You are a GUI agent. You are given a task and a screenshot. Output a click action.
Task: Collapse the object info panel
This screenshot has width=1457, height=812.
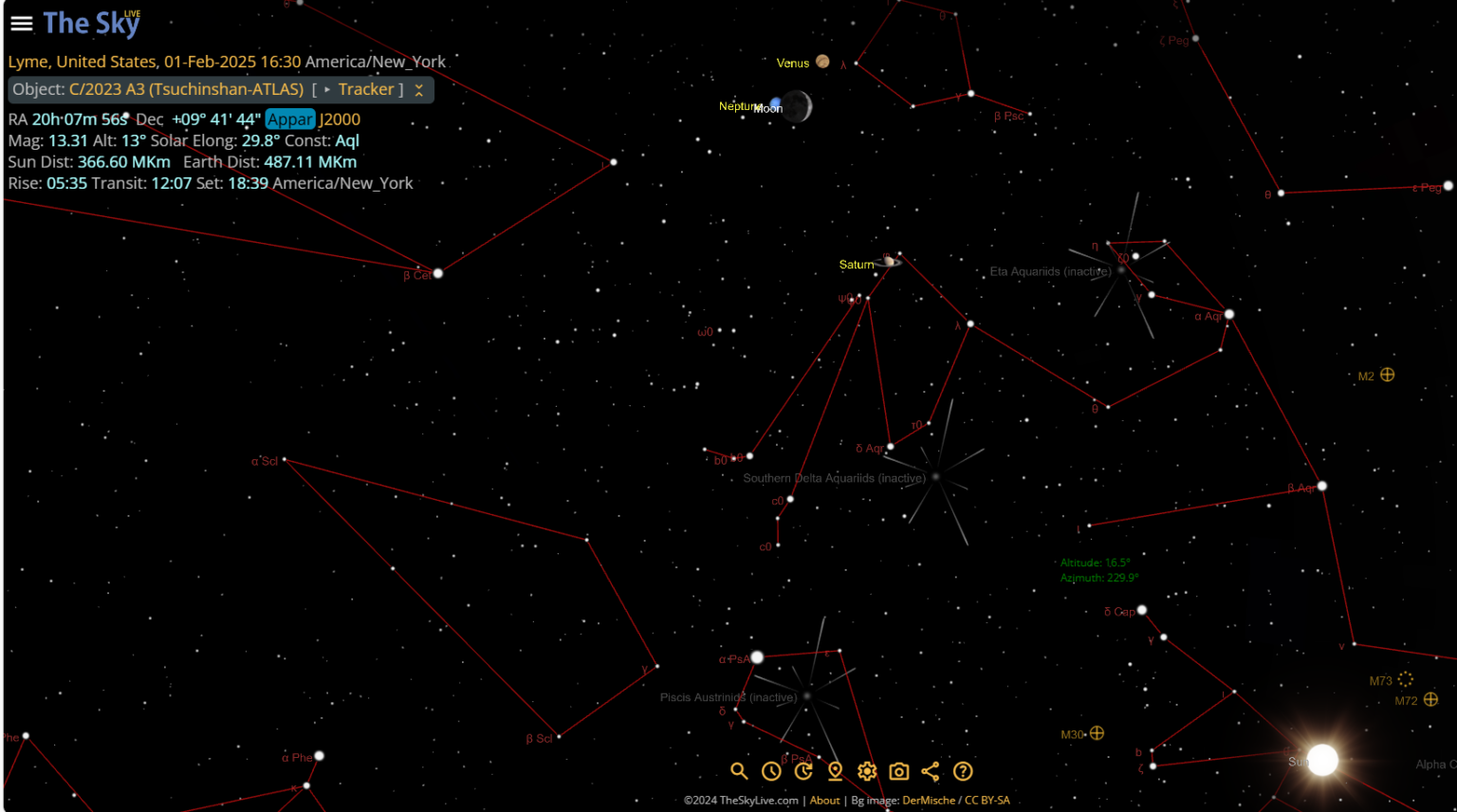click(419, 90)
